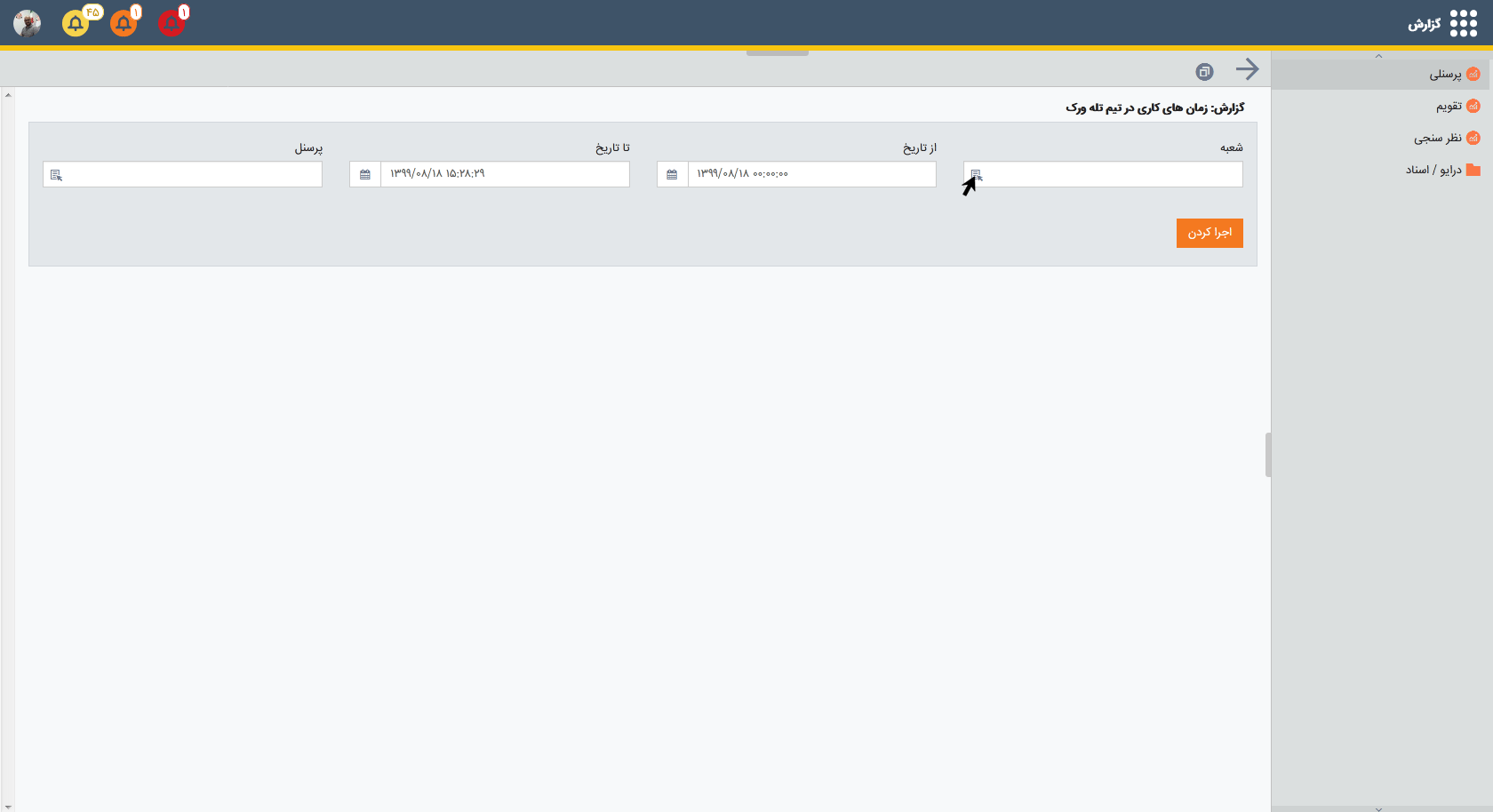The width and height of the screenshot is (1493, 812).
Task: Focus the تا تاریخ date field
Action: tap(505, 174)
